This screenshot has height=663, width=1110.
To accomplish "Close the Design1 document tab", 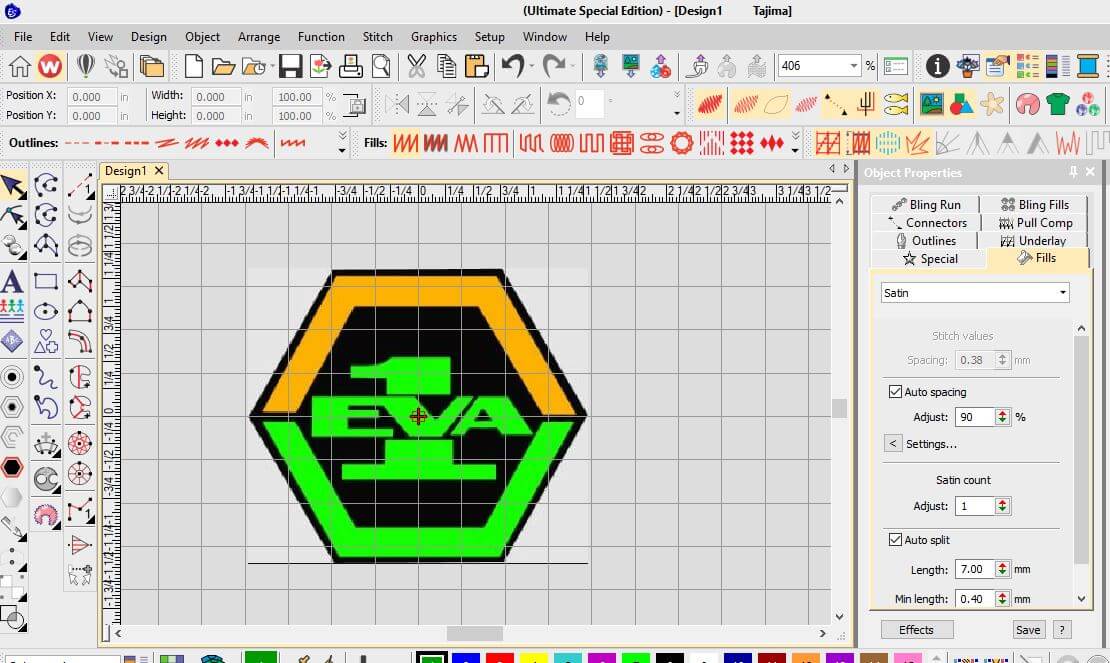I will coord(159,171).
